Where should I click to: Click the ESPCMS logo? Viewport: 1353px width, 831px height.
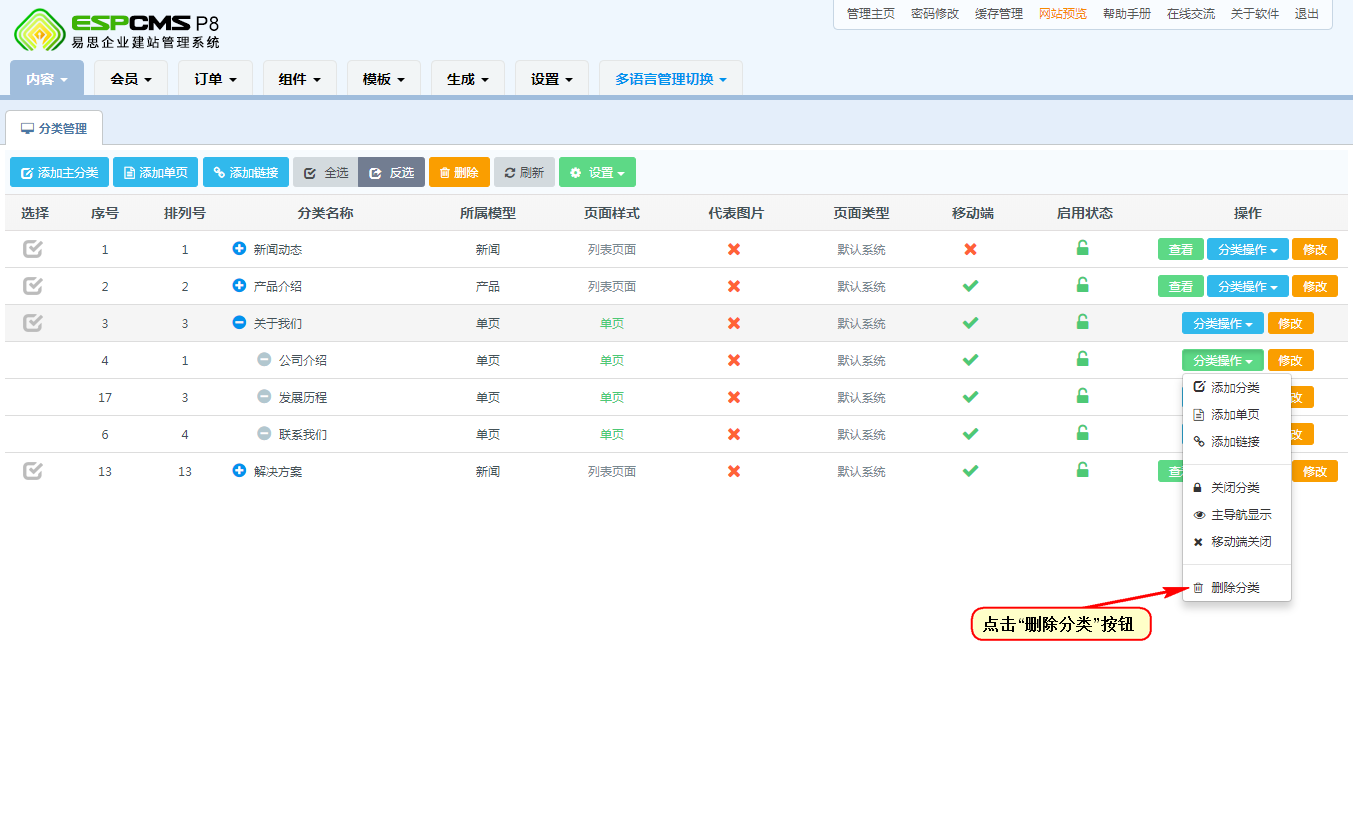tap(116, 29)
